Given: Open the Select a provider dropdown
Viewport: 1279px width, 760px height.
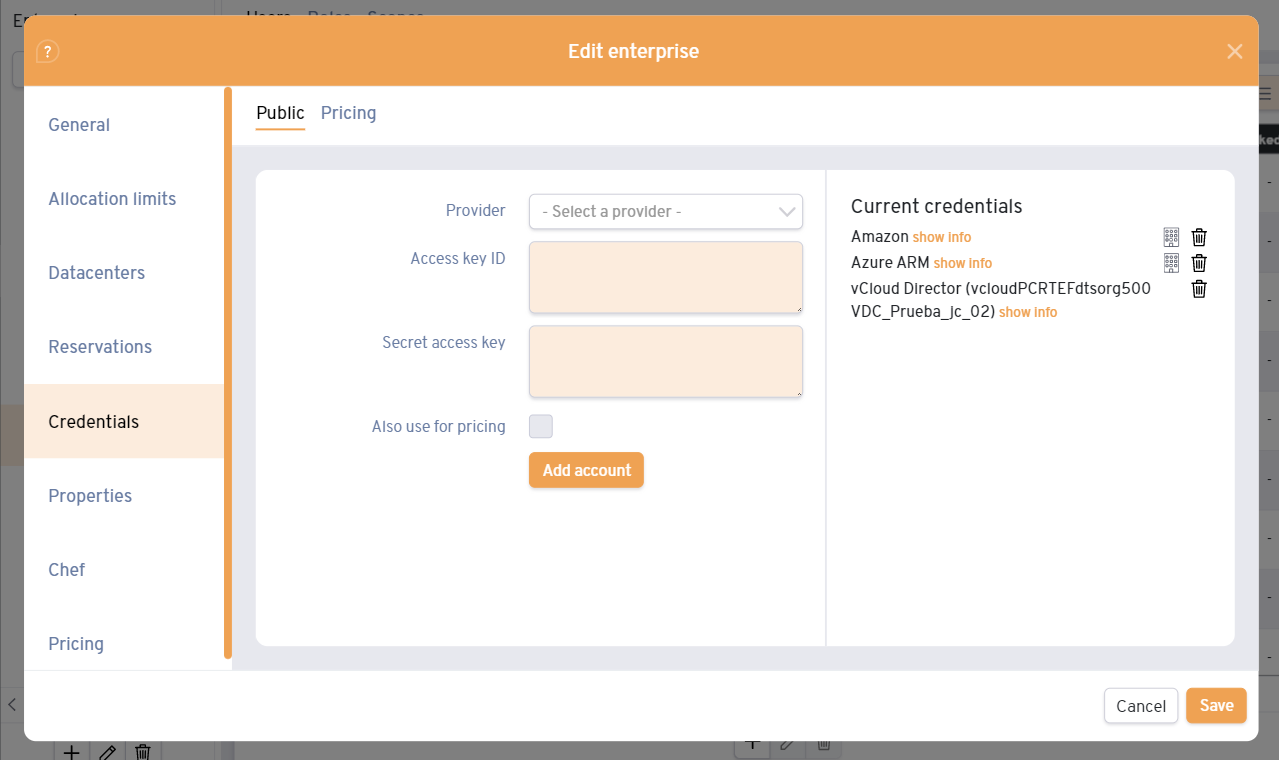Looking at the screenshot, I should tap(666, 212).
